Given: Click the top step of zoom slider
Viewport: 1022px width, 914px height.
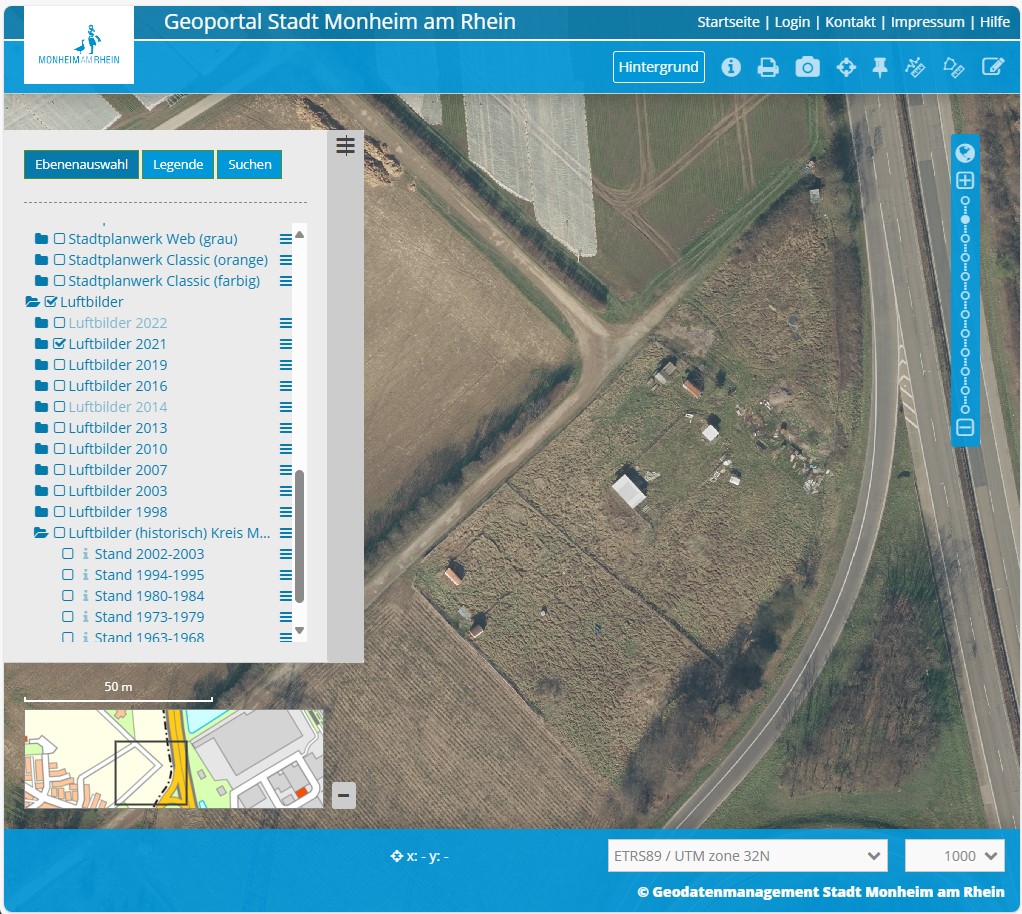Looking at the screenshot, I should pyautogui.click(x=965, y=201).
